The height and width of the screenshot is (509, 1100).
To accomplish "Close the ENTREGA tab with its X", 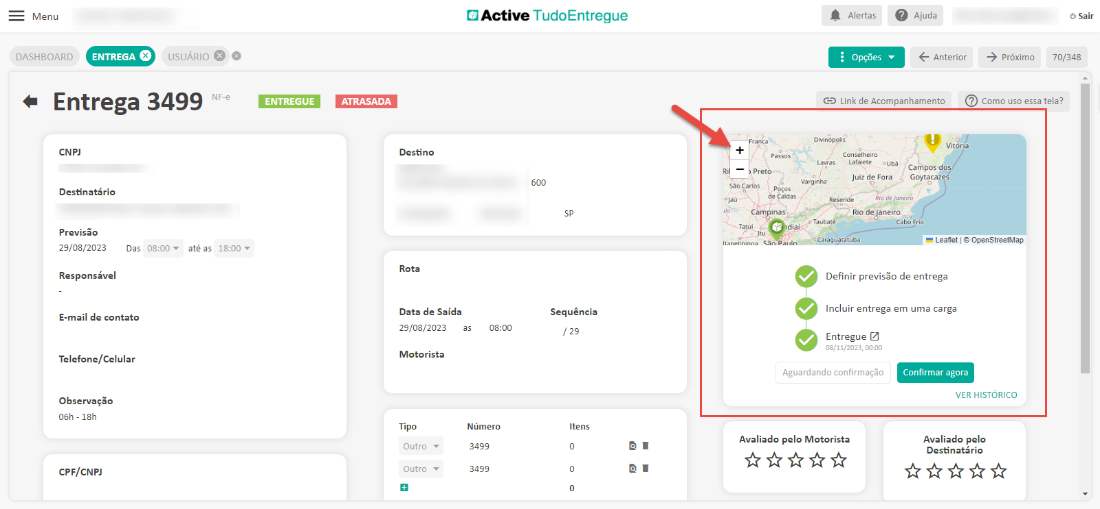I will tap(145, 56).
